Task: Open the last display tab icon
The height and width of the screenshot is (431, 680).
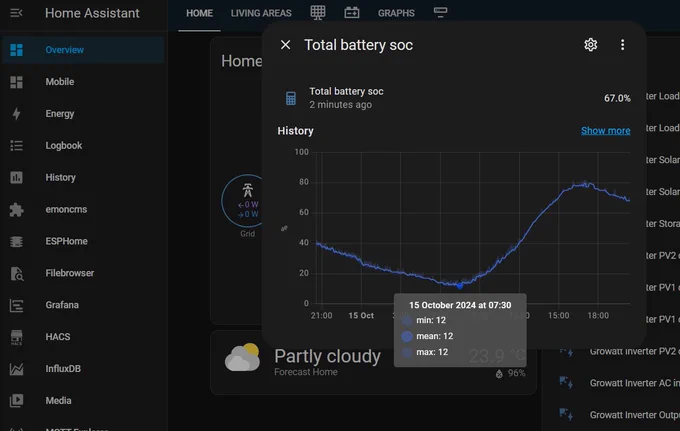Action: tap(440, 13)
